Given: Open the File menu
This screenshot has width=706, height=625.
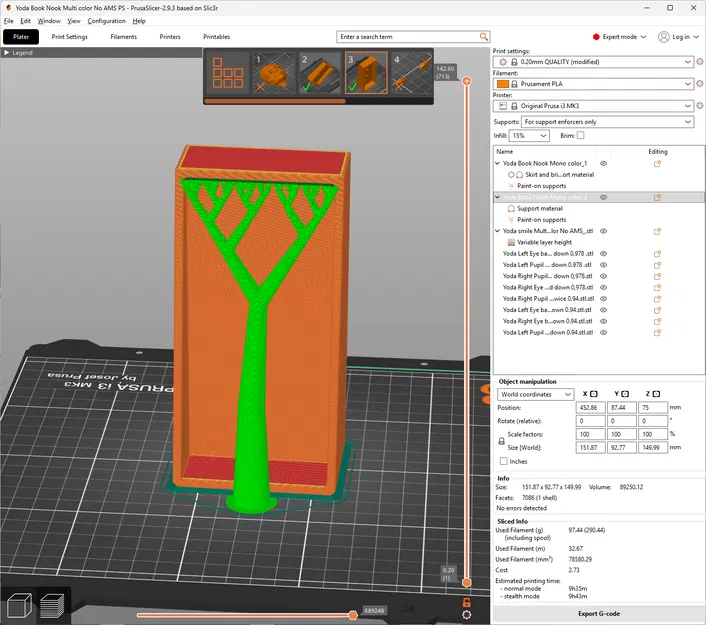Looking at the screenshot, I should pyautogui.click(x=9, y=21).
